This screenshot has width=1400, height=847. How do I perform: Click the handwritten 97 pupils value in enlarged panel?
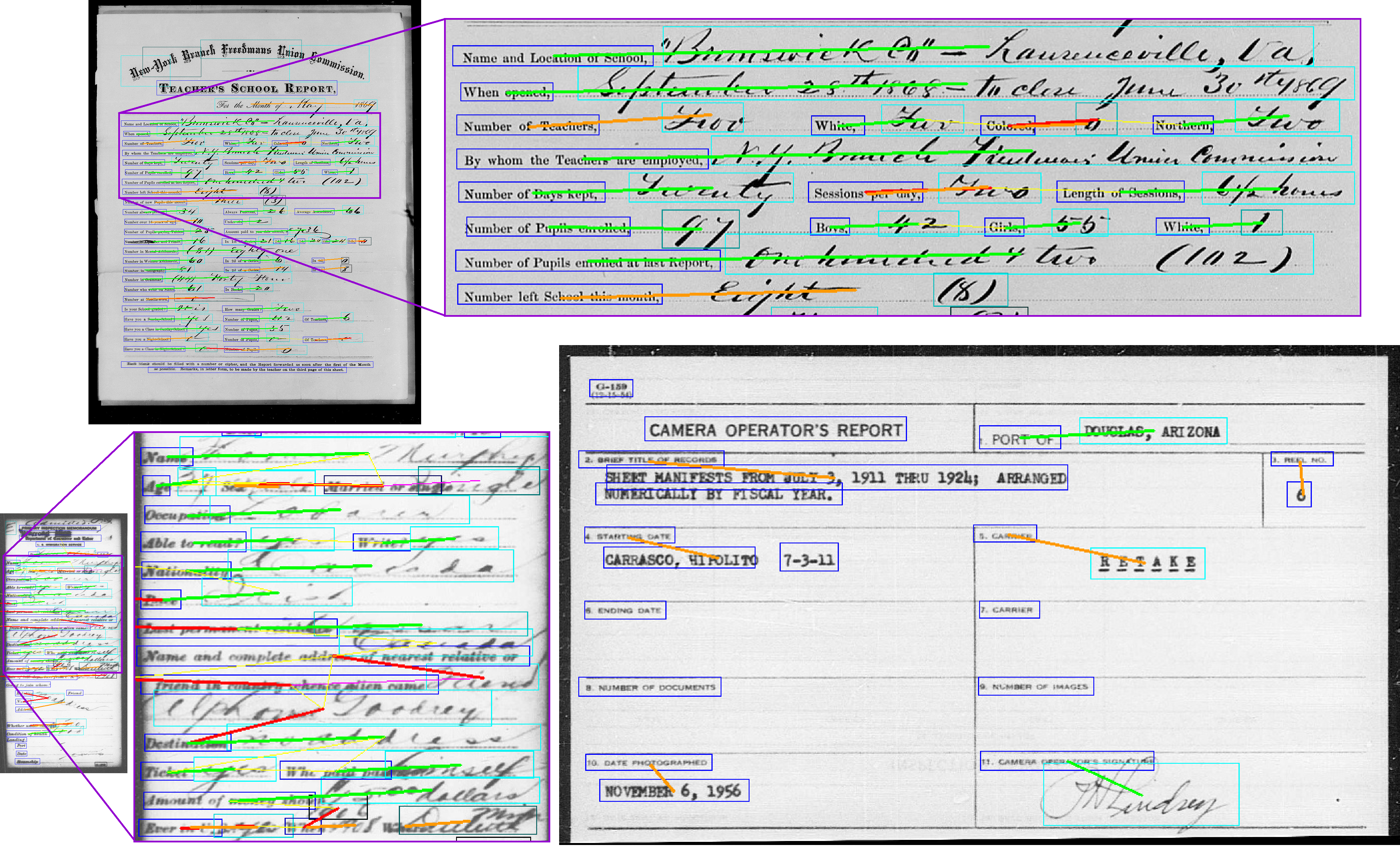point(700,229)
